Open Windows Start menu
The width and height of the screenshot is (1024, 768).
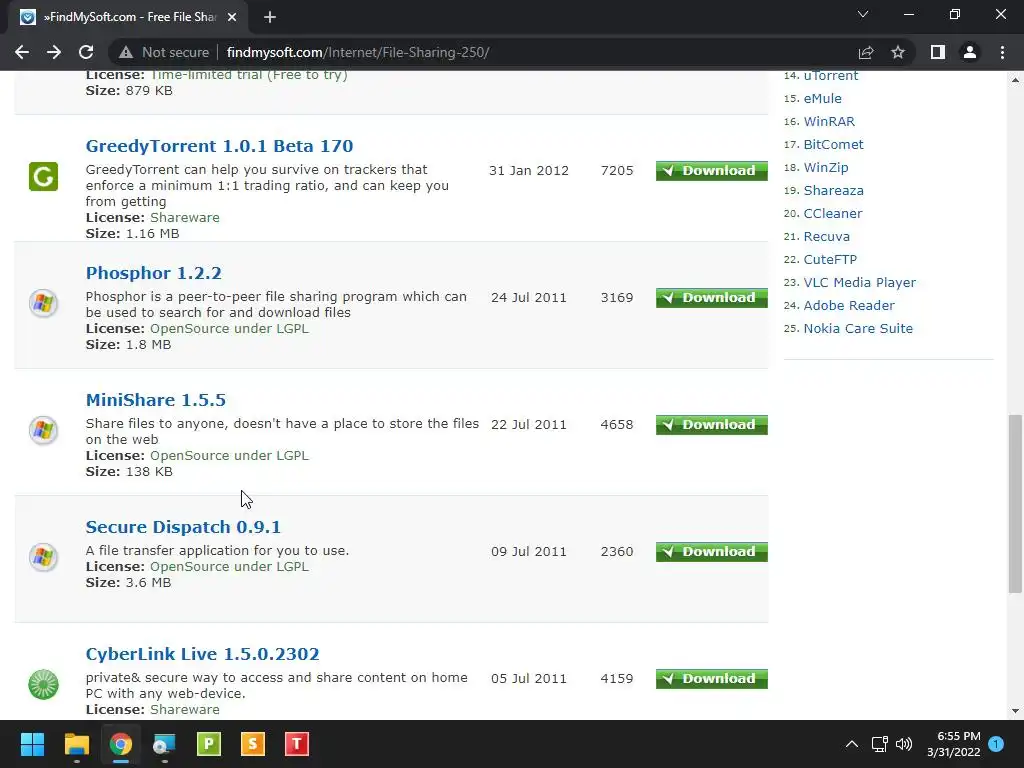click(x=32, y=744)
